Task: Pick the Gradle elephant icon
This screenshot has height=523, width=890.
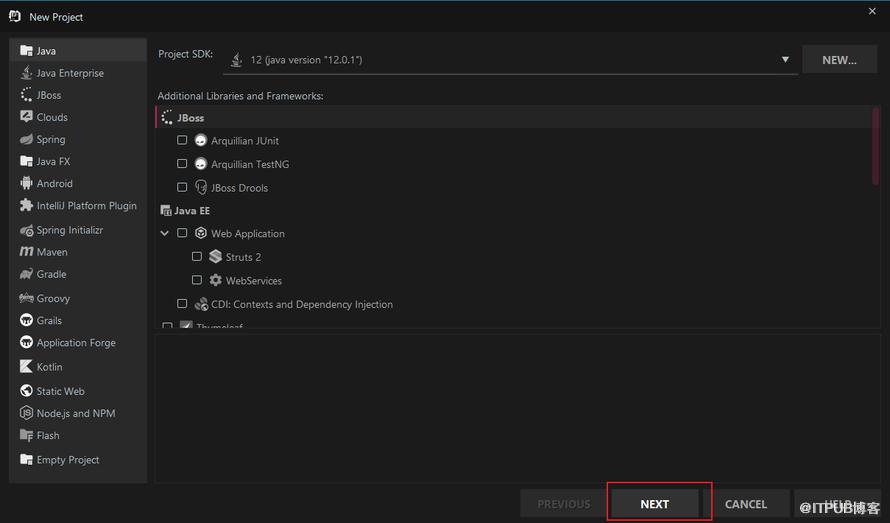Action: (x=26, y=274)
